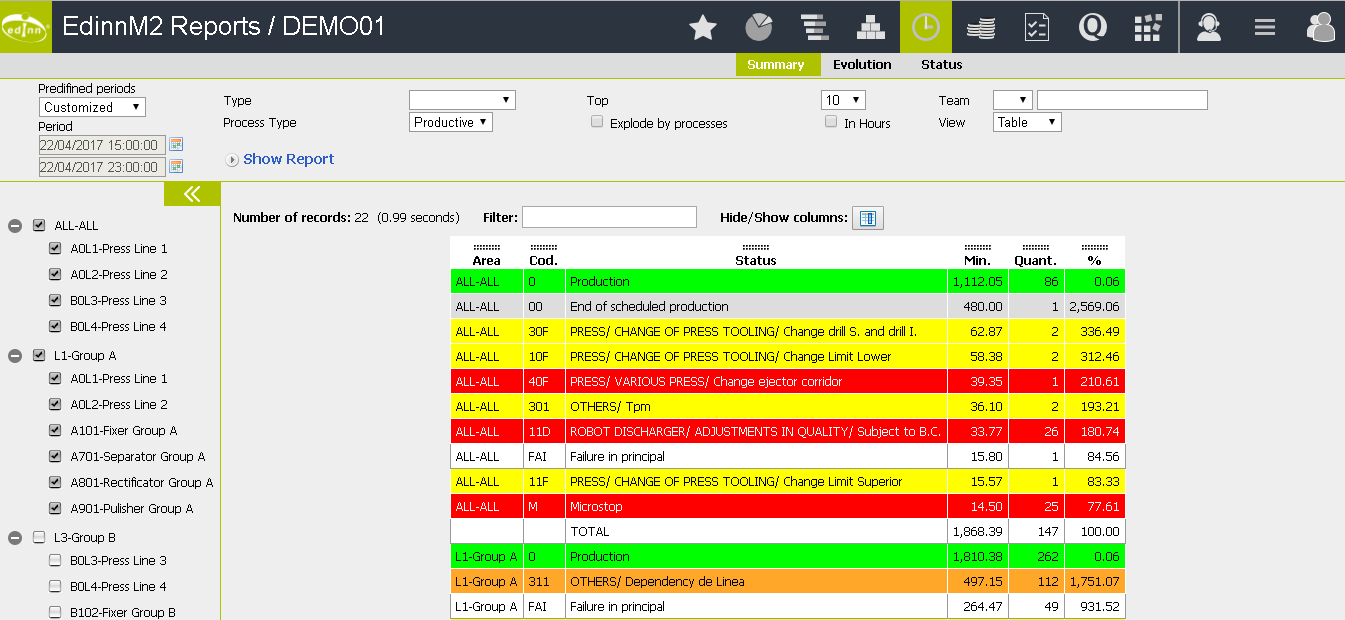Click the Team text input field
Viewport: 1345px width, 620px height.
[x=1122, y=100]
